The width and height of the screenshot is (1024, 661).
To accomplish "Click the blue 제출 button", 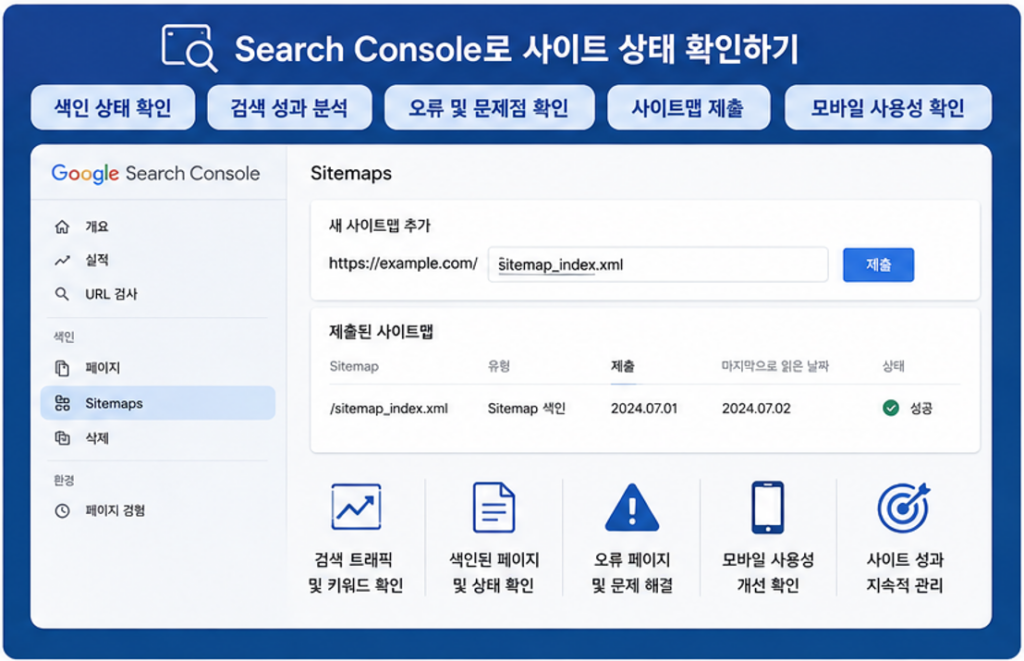I will (878, 265).
